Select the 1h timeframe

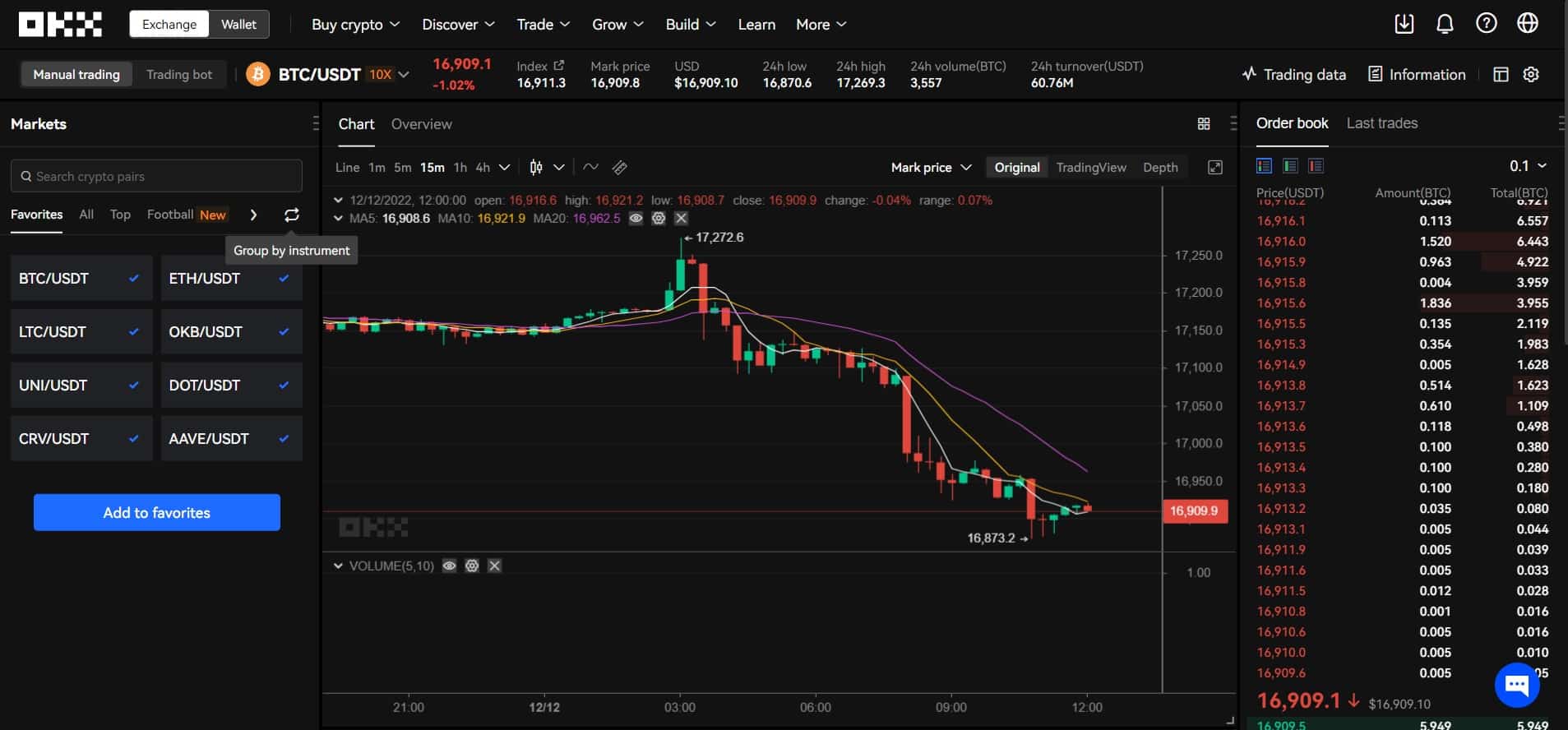click(x=460, y=168)
